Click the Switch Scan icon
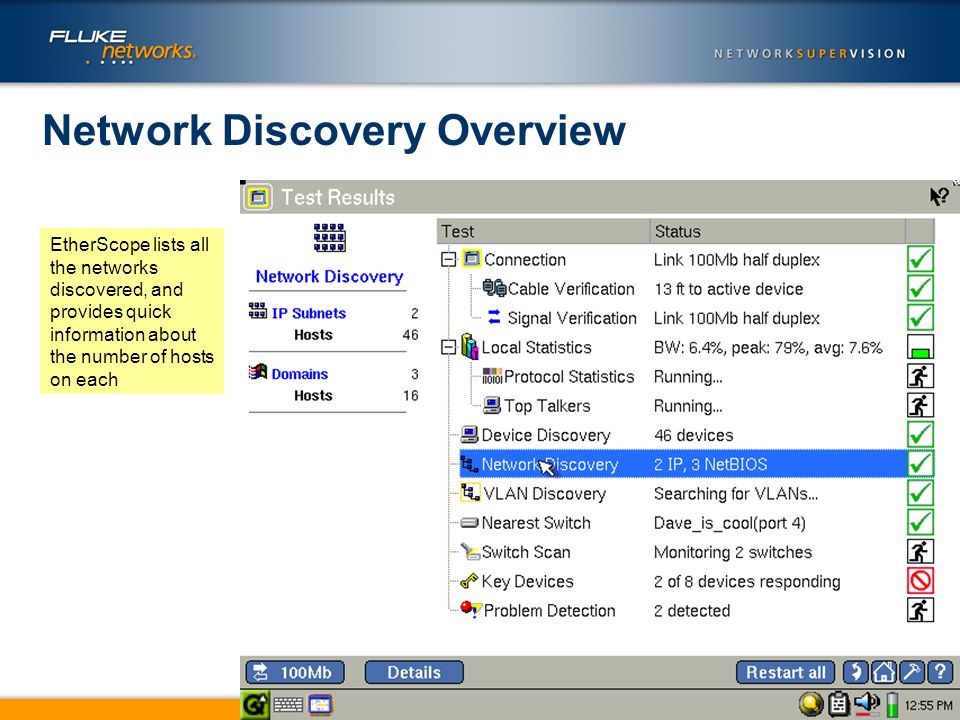 coord(470,552)
